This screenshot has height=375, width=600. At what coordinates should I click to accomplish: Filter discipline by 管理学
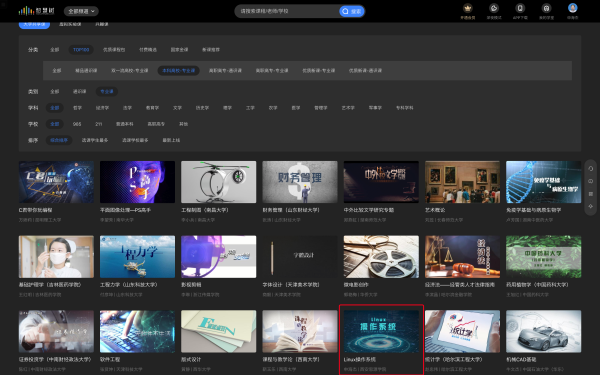pyautogui.click(x=321, y=108)
